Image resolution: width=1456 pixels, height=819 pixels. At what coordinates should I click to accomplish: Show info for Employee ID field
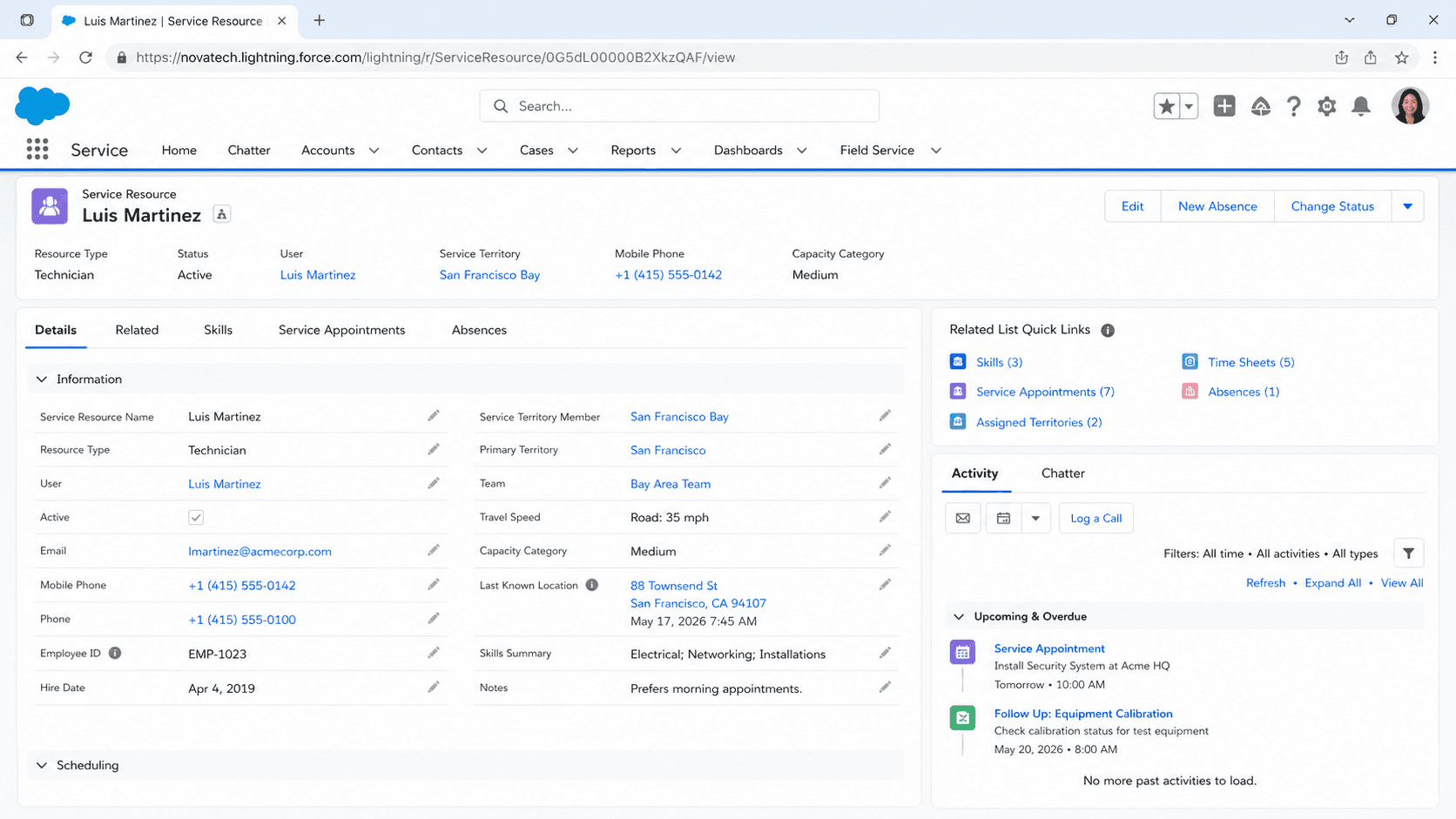coord(115,653)
